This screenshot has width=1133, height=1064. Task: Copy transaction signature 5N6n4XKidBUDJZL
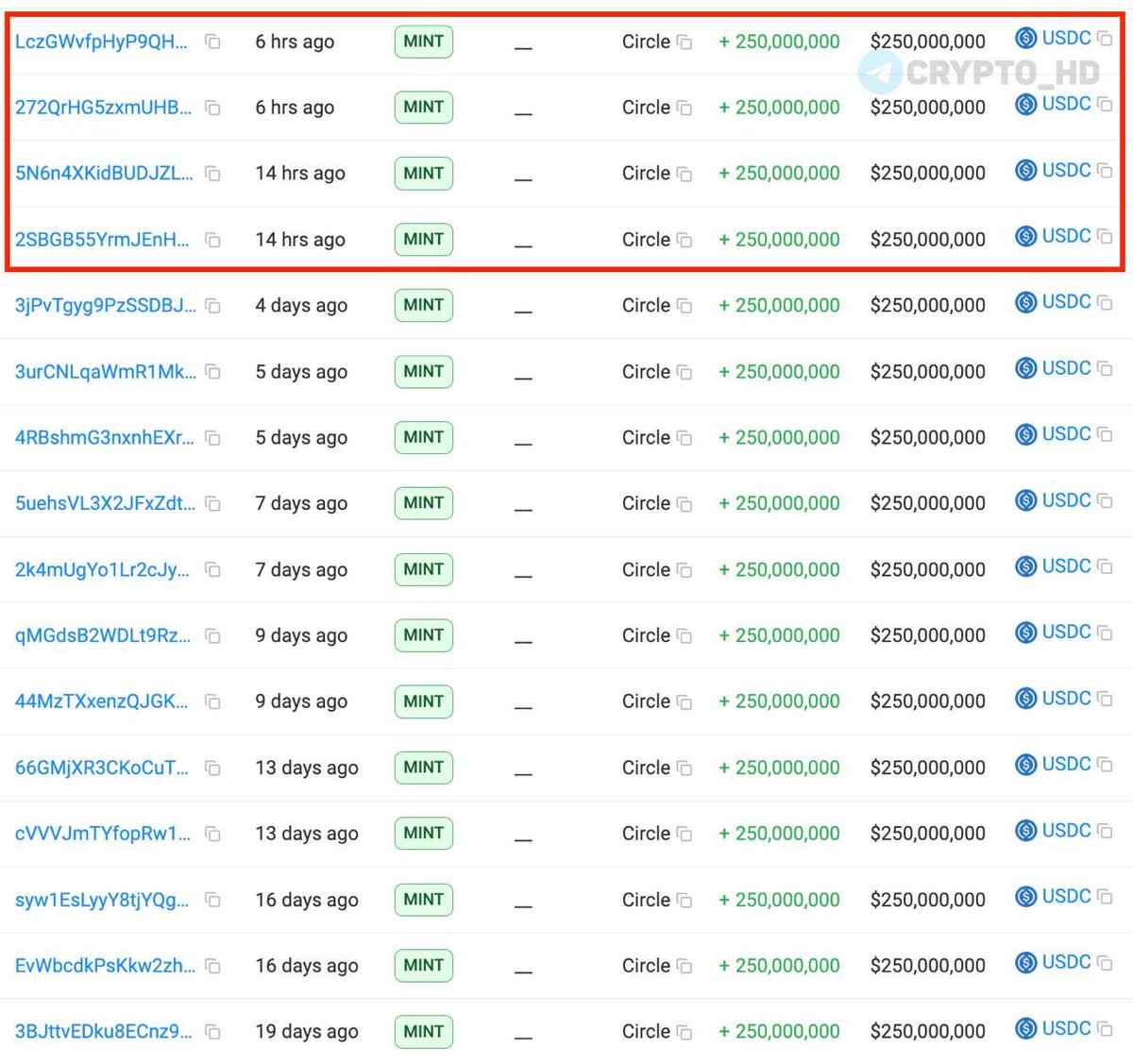click(x=212, y=174)
